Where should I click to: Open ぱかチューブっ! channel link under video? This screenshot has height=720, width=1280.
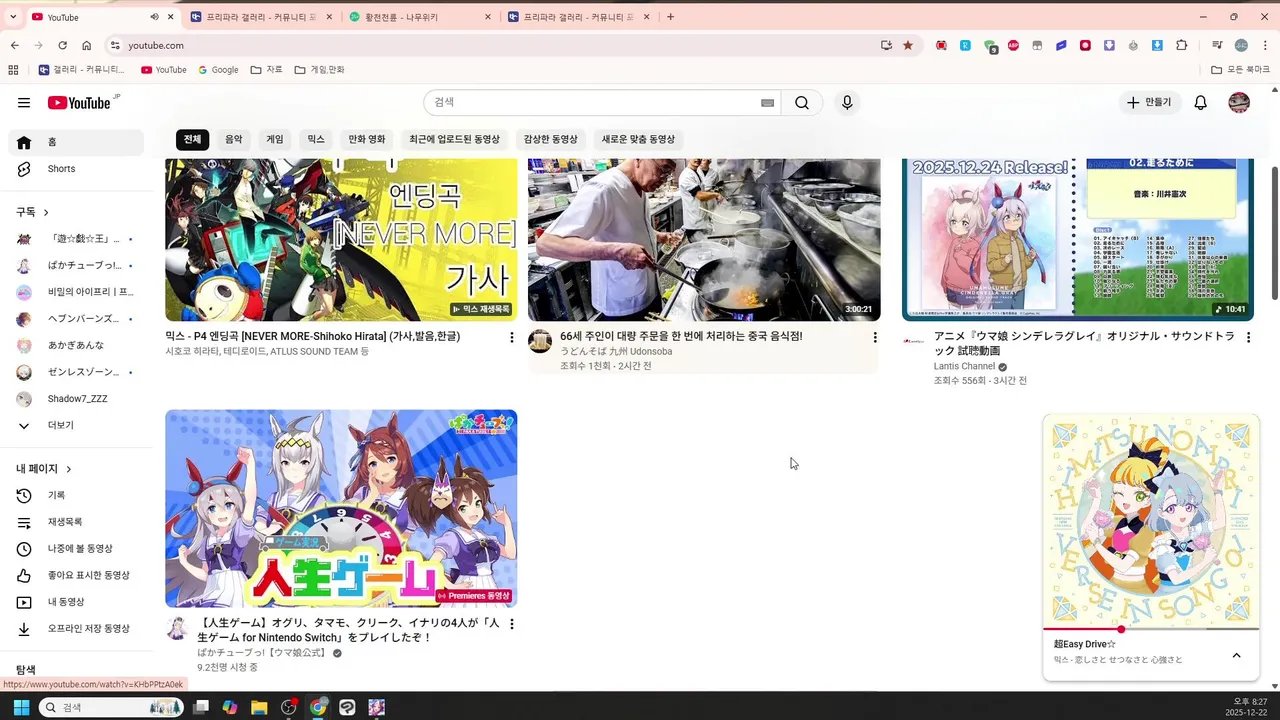262,653
